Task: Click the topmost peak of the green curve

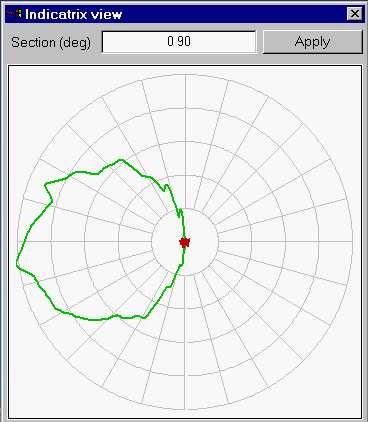Action: coord(122,160)
